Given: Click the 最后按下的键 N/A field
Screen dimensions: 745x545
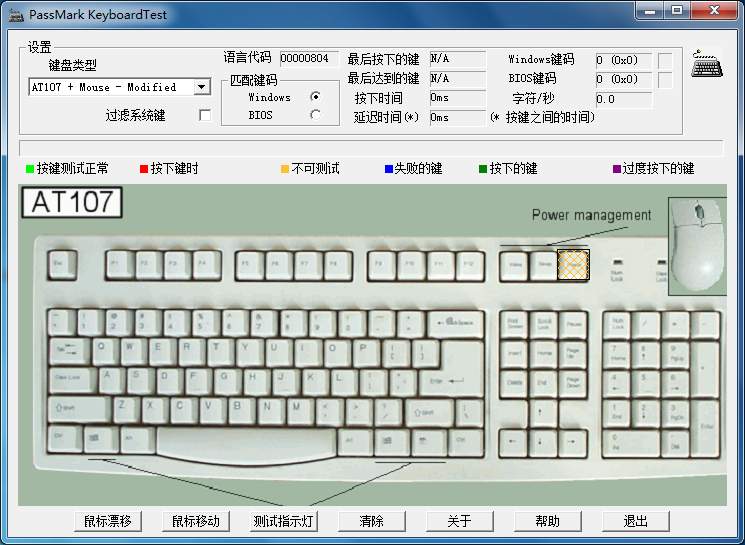Looking at the screenshot, I should coord(458,58).
